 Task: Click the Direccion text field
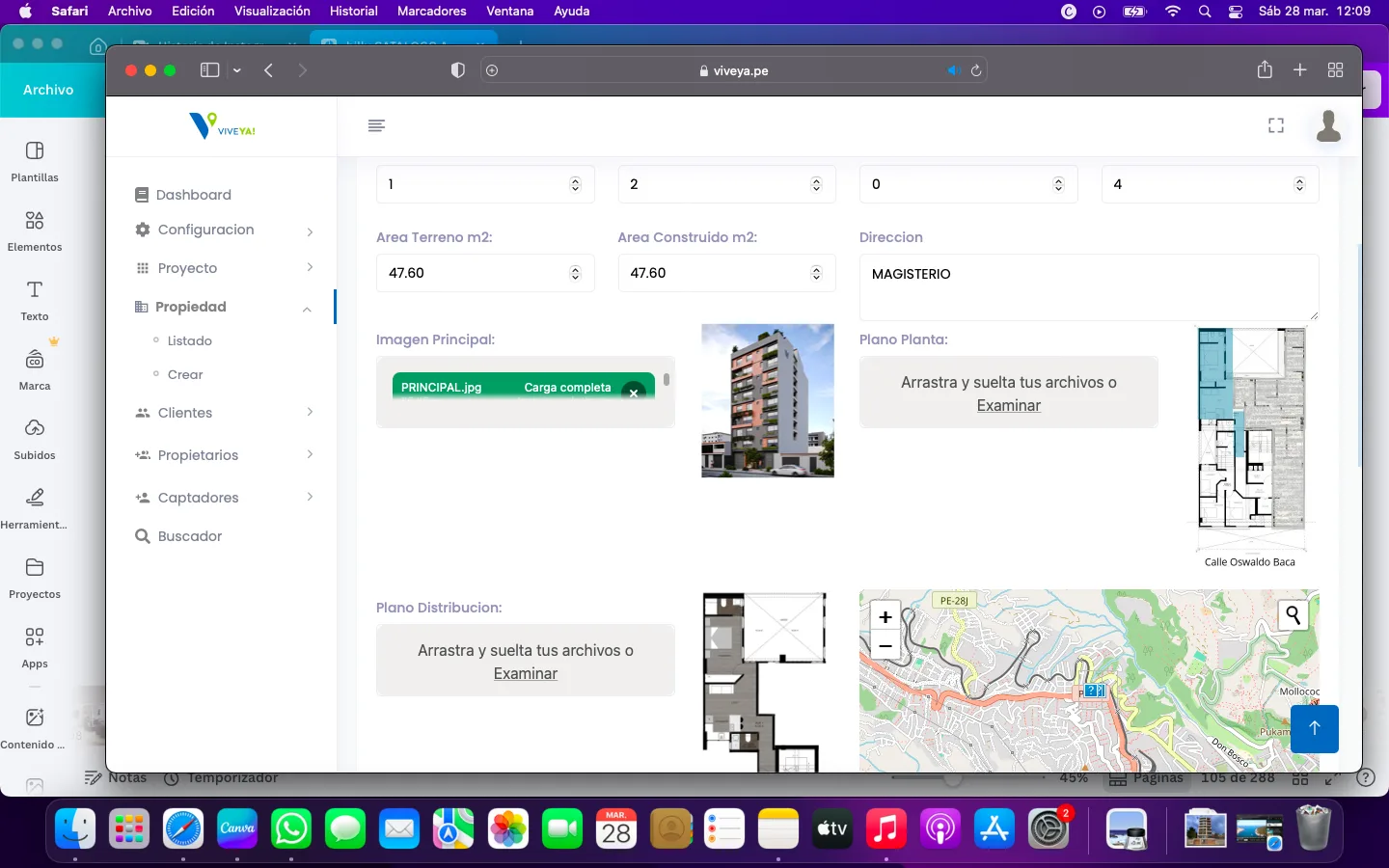tap(1087, 286)
